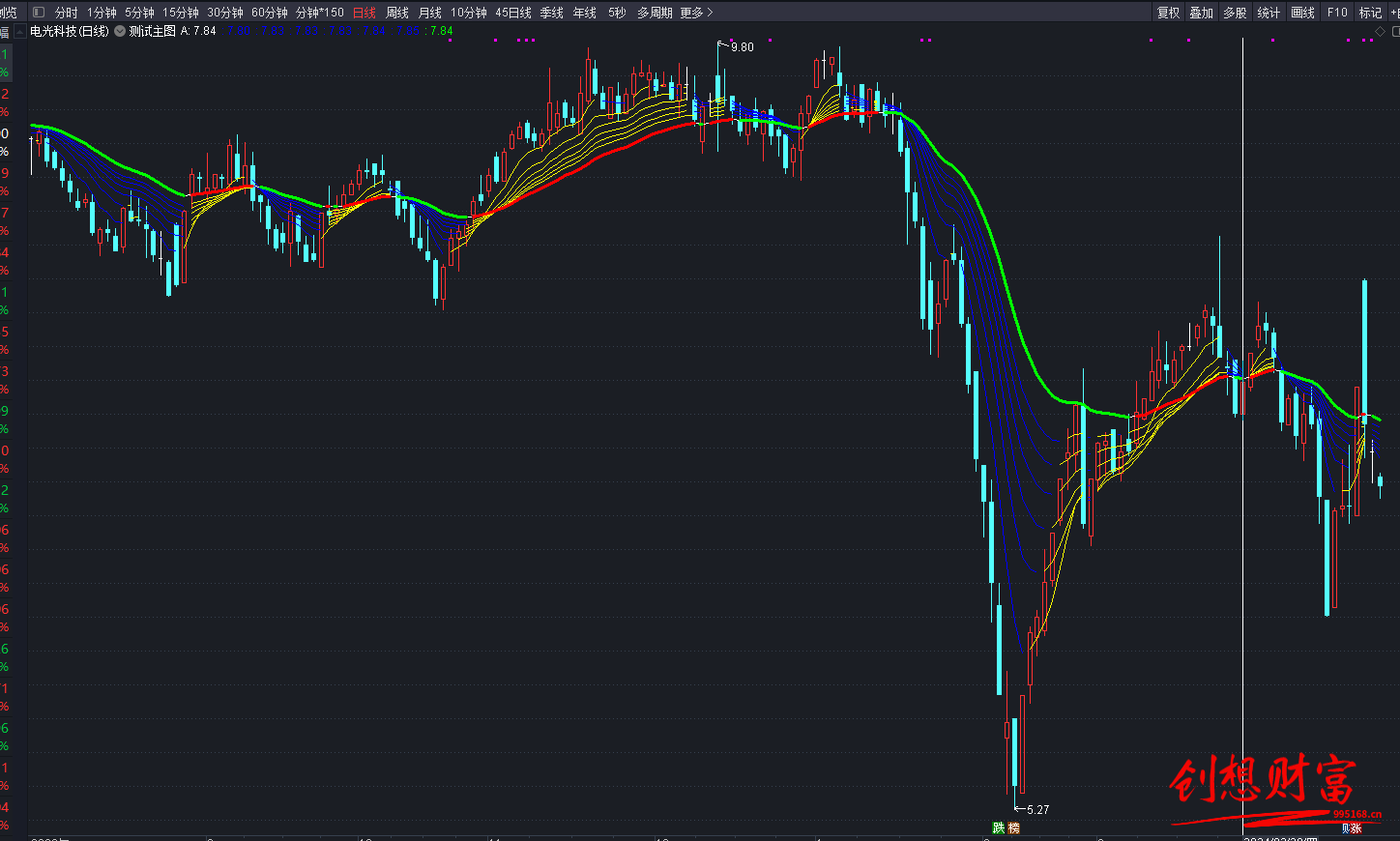
Task: Switch to 季线 quarterly chart
Action: coord(552,13)
